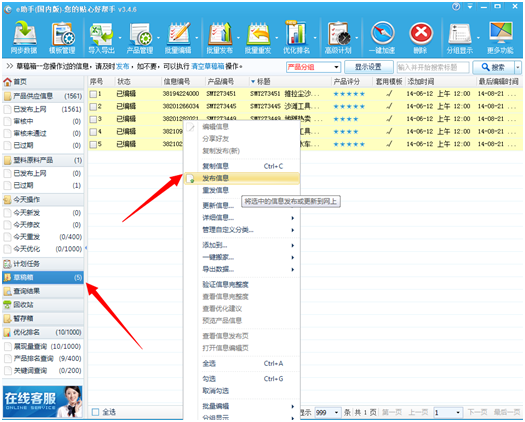Toggle the 全选 checkbox at bottom
Screen dimensions: 525x422
(x=95, y=412)
